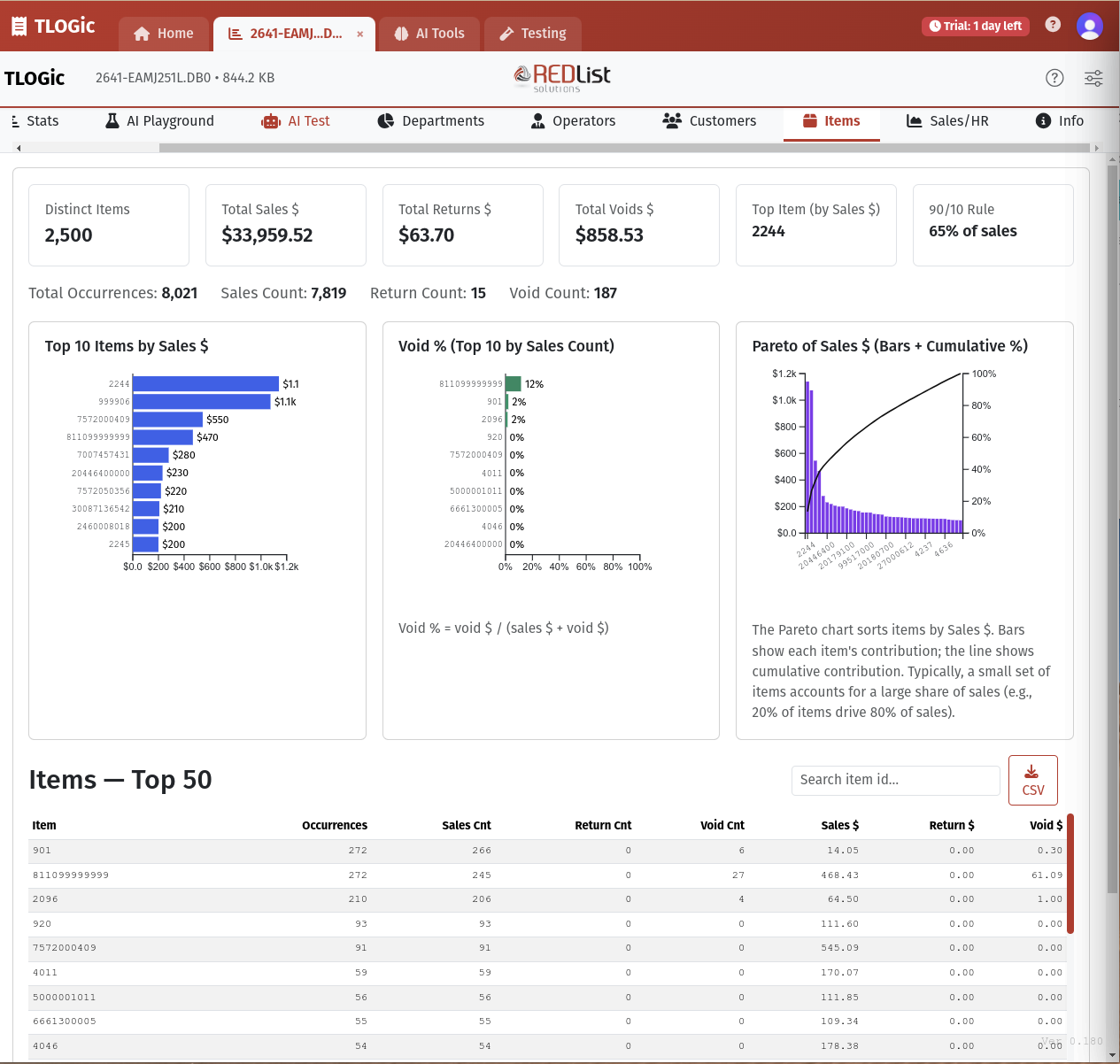Close the 2641-EAMJ database tab
Image resolution: width=1120 pixels, height=1064 pixels.
click(x=359, y=34)
